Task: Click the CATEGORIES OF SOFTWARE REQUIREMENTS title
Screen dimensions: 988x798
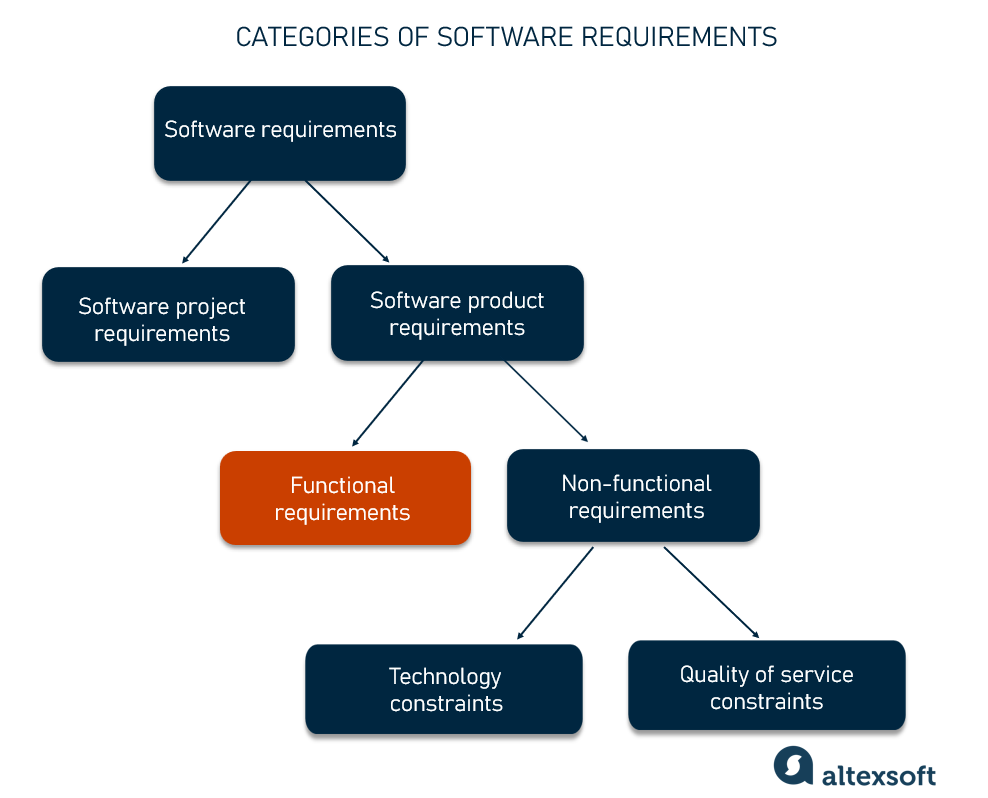Action: click(x=506, y=36)
